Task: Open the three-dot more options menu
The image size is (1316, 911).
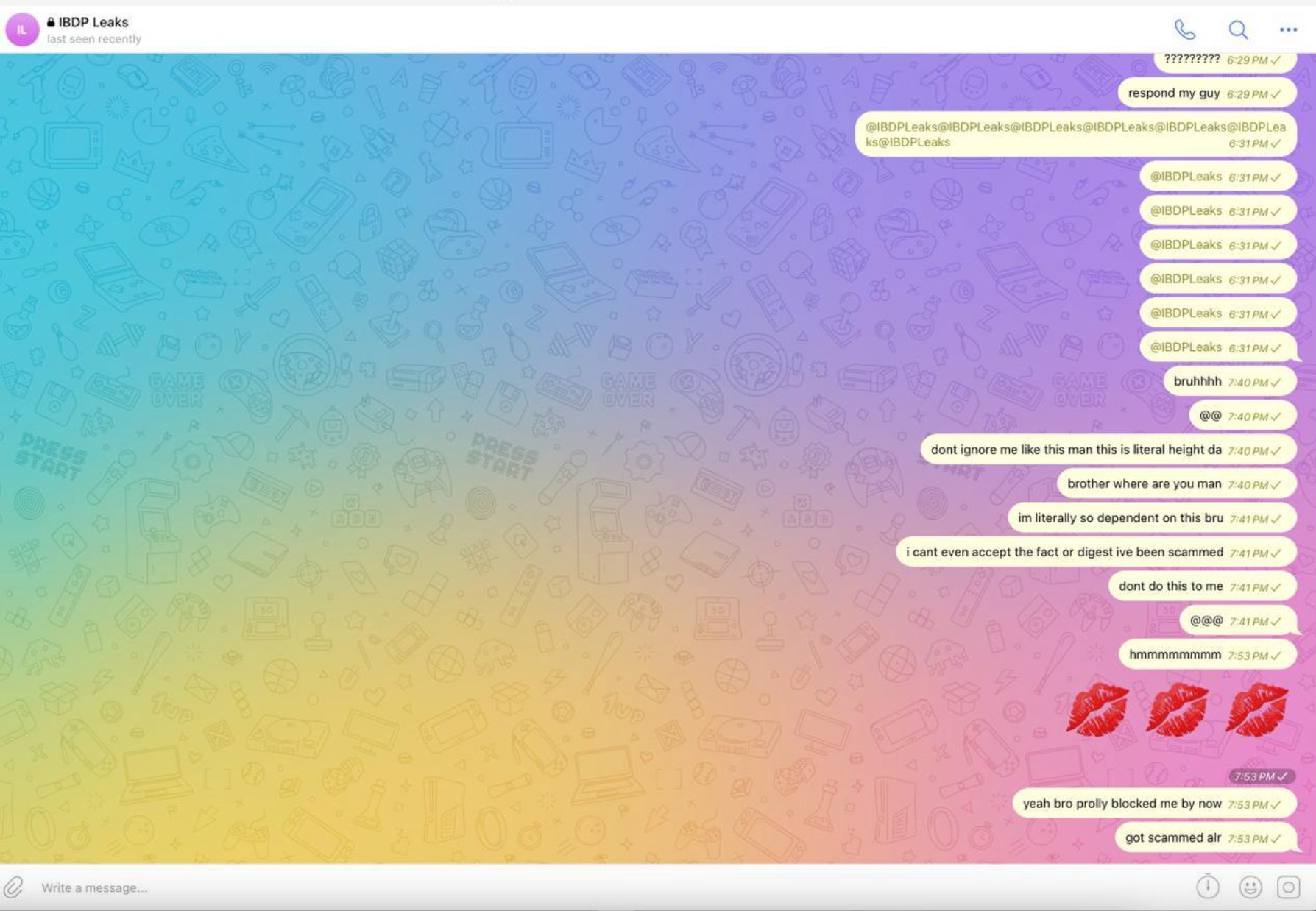Action: [1288, 29]
